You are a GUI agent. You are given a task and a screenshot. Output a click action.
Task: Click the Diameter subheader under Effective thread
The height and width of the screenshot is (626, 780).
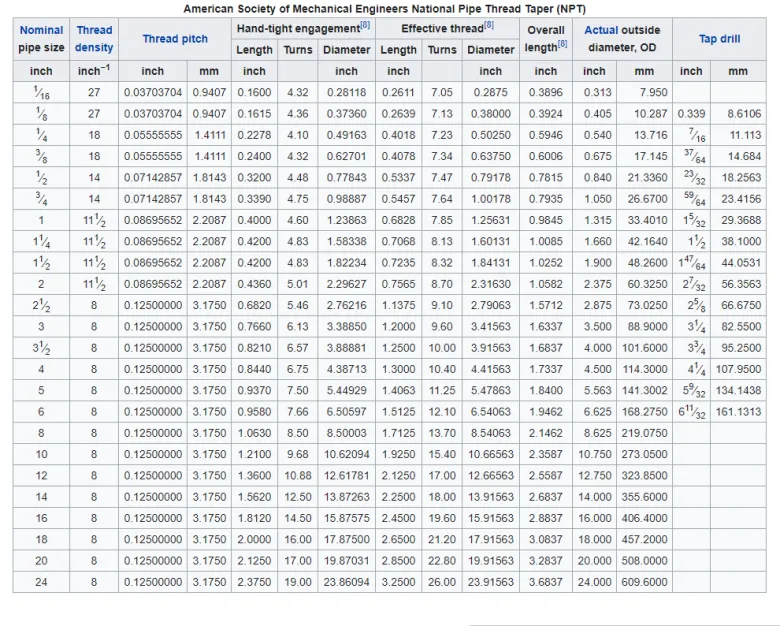click(x=491, y=50)
